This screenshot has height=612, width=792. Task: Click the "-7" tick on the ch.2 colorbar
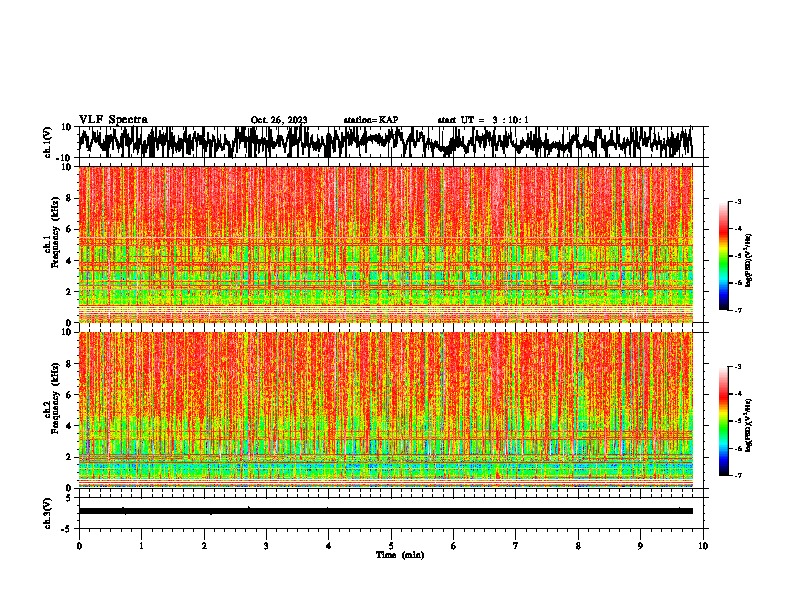[x=737, y=475]
